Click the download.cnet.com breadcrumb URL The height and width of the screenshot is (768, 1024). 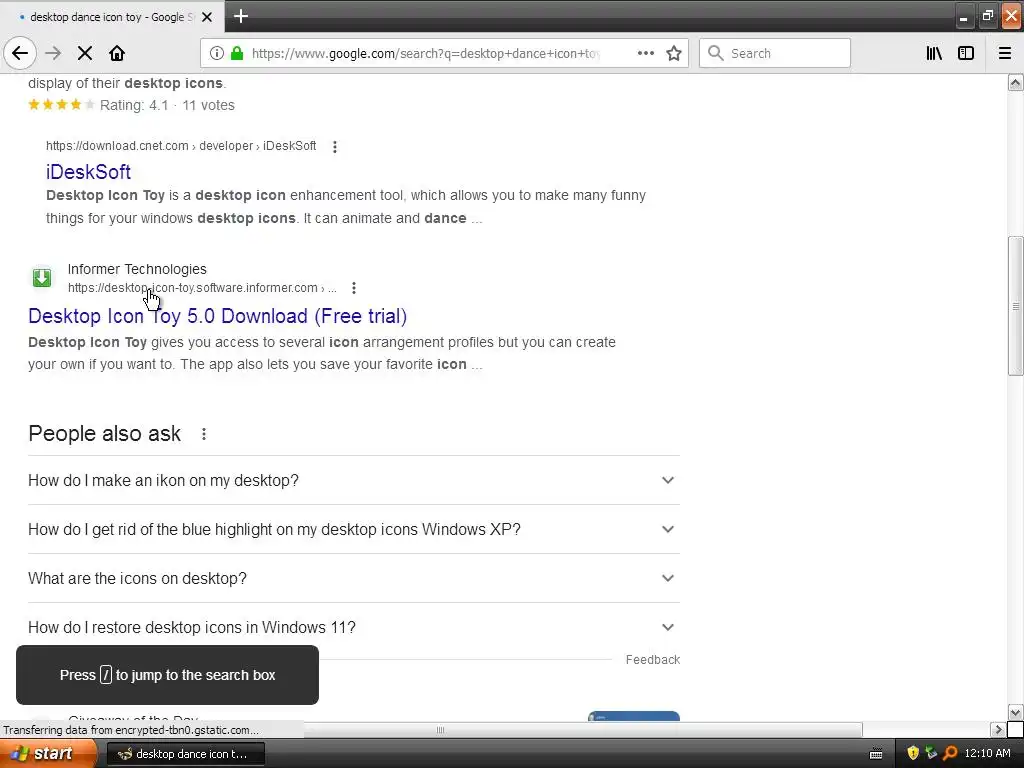(x=181, y=146)
